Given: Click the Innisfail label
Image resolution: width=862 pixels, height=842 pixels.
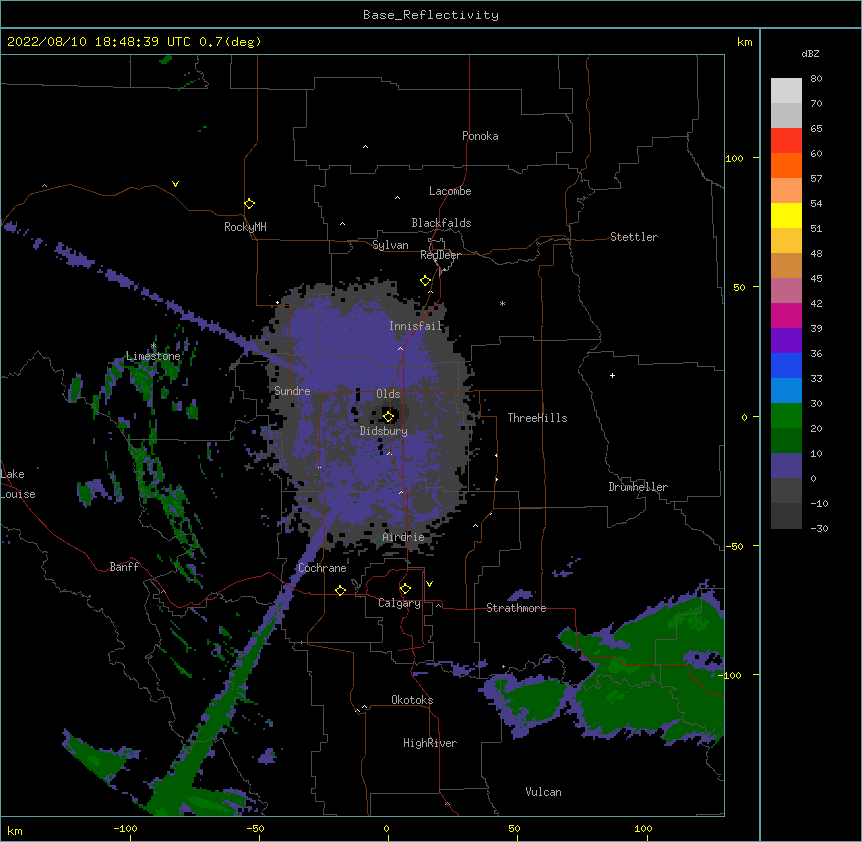Looking at the screenshot, I should [x=415, y=326].
